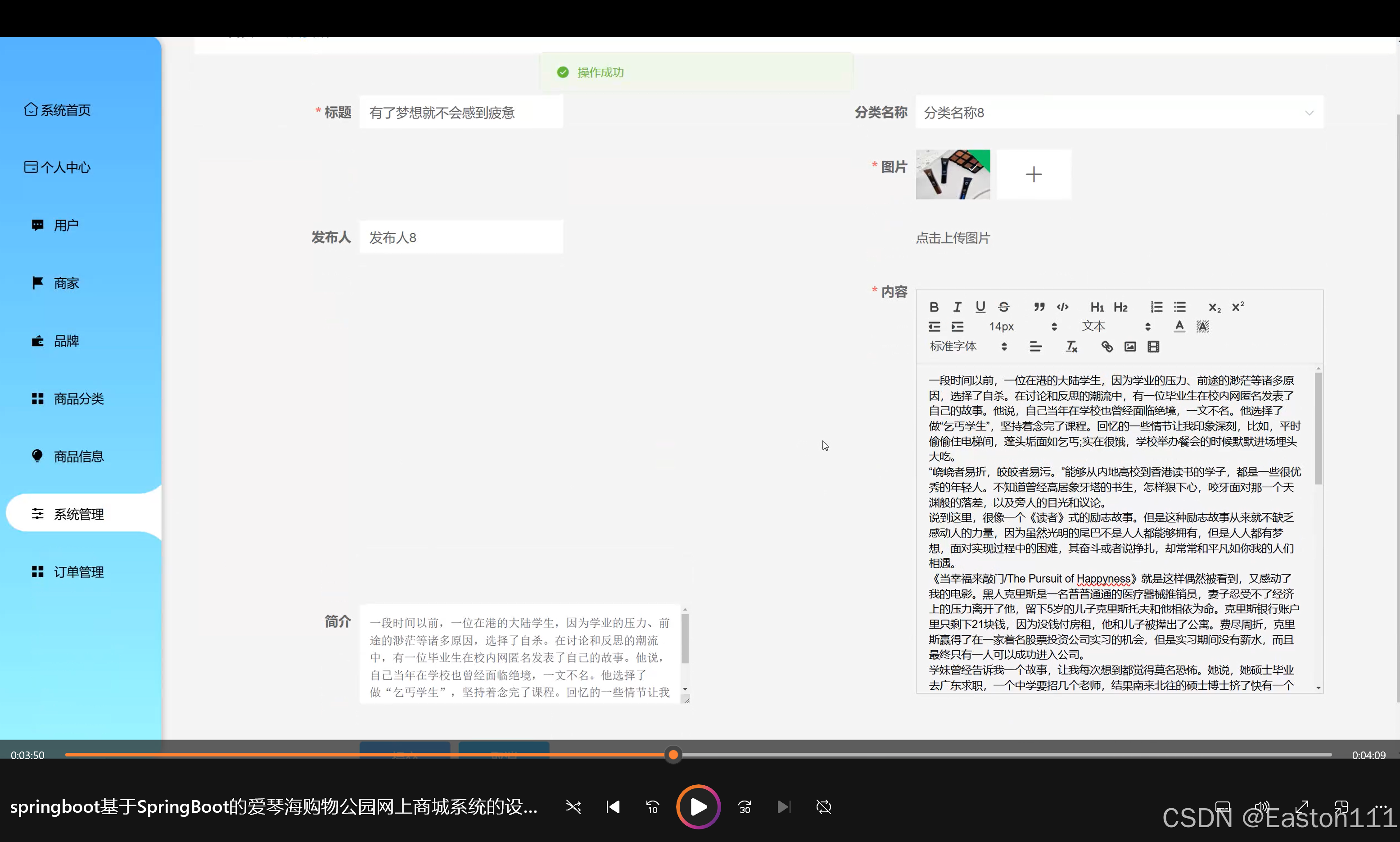Click the plus button to upload image
The image size is (1400, 842).
tap(1034, 174)
